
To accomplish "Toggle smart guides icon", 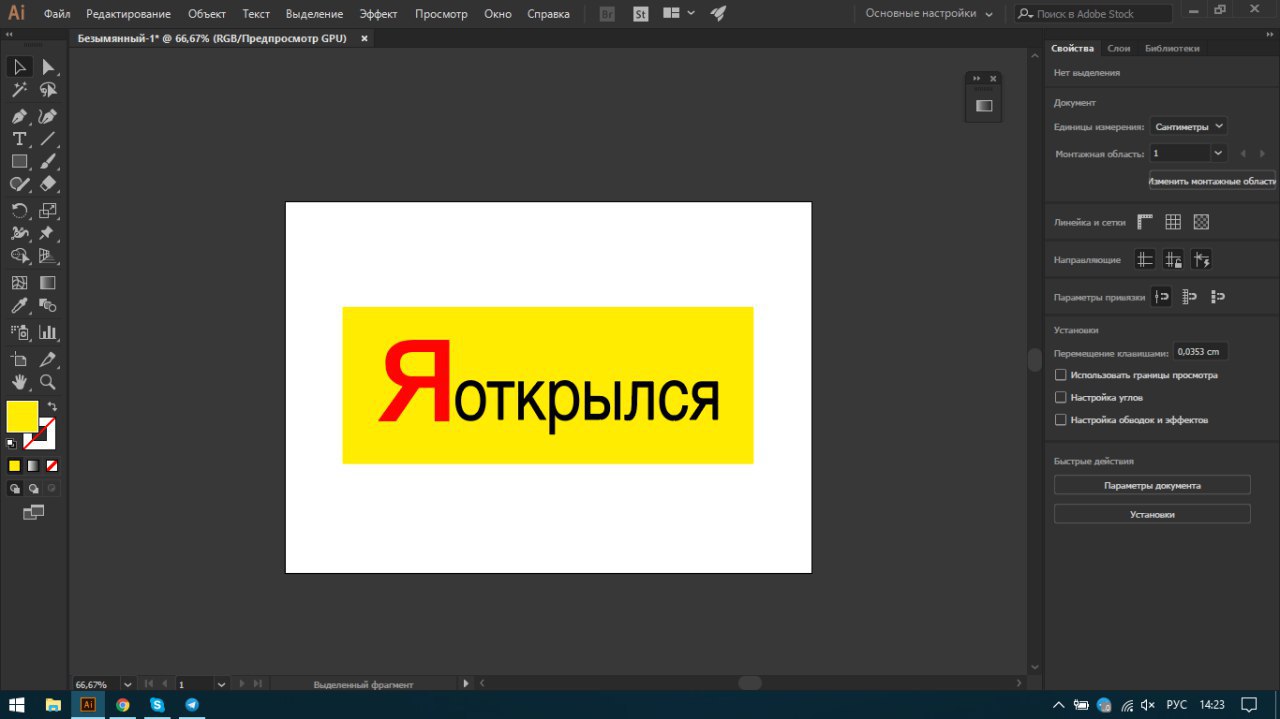I will pyautogui.click(x=1201, y=260).
